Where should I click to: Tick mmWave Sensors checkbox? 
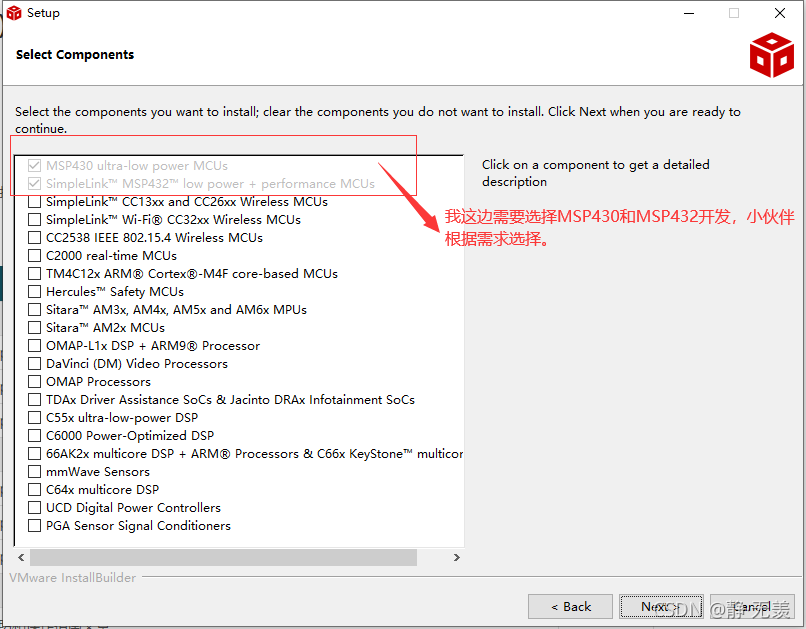coord(34,471)
